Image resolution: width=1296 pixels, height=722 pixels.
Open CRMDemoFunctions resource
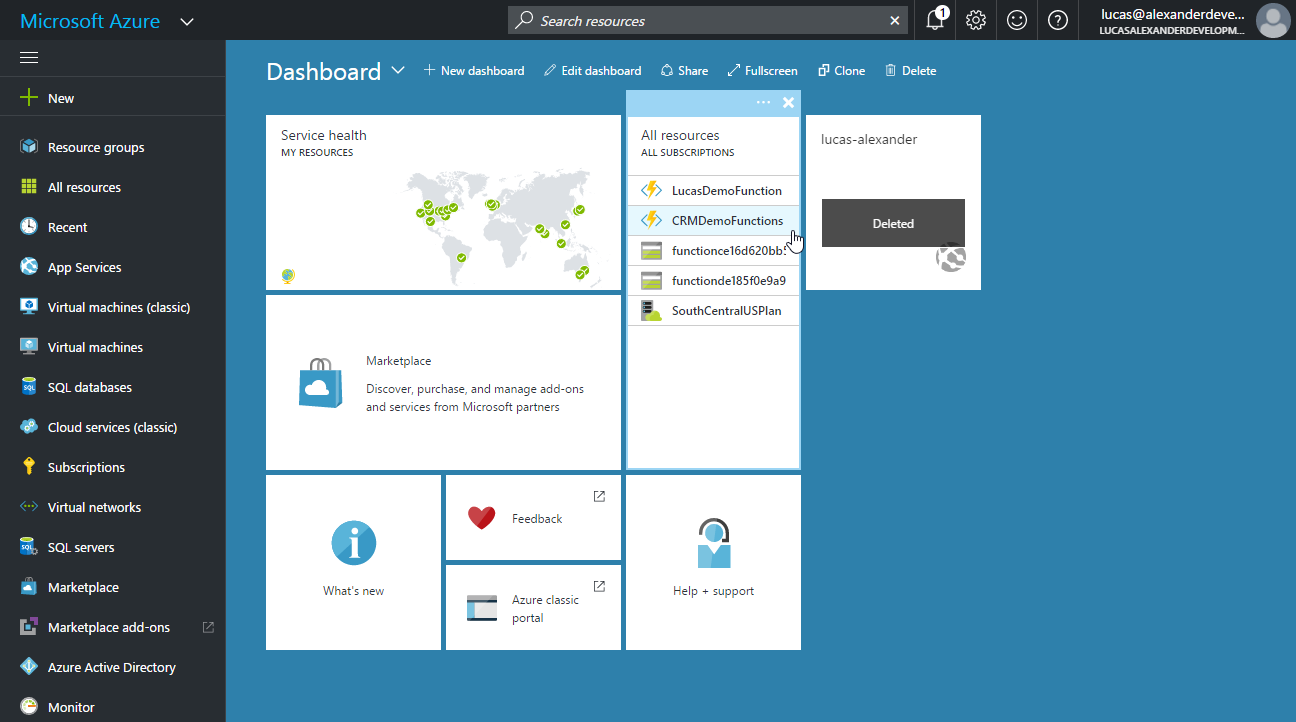pos(713,220)
